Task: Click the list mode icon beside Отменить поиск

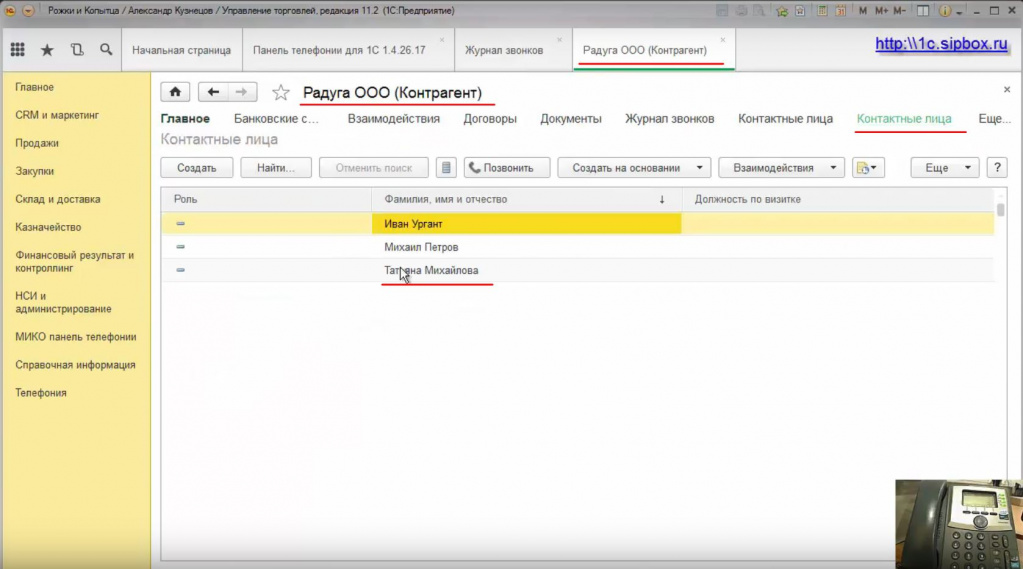Action: [446, 168]
